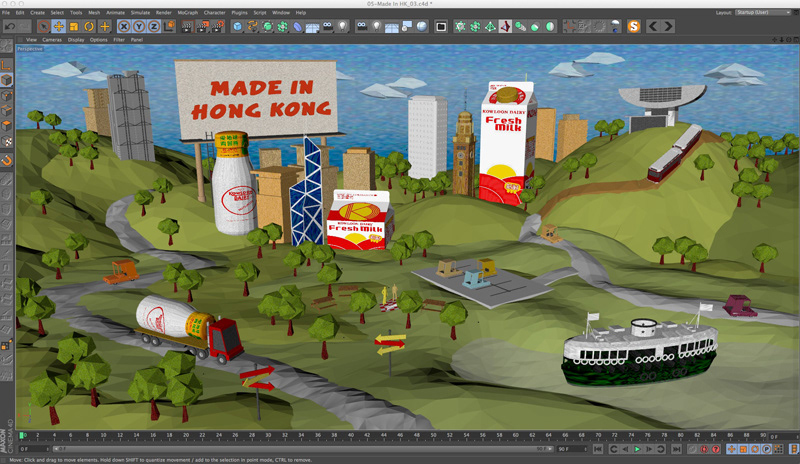Screen dimensions: 800x464
Task: Click the right arrow toolbar button
Action: [x=668, y=26]
